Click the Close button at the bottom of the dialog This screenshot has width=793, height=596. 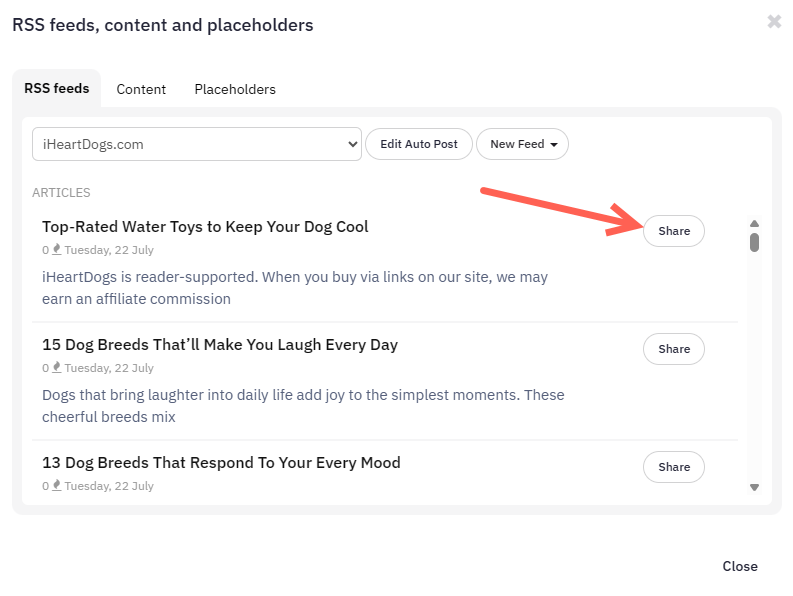740,566
